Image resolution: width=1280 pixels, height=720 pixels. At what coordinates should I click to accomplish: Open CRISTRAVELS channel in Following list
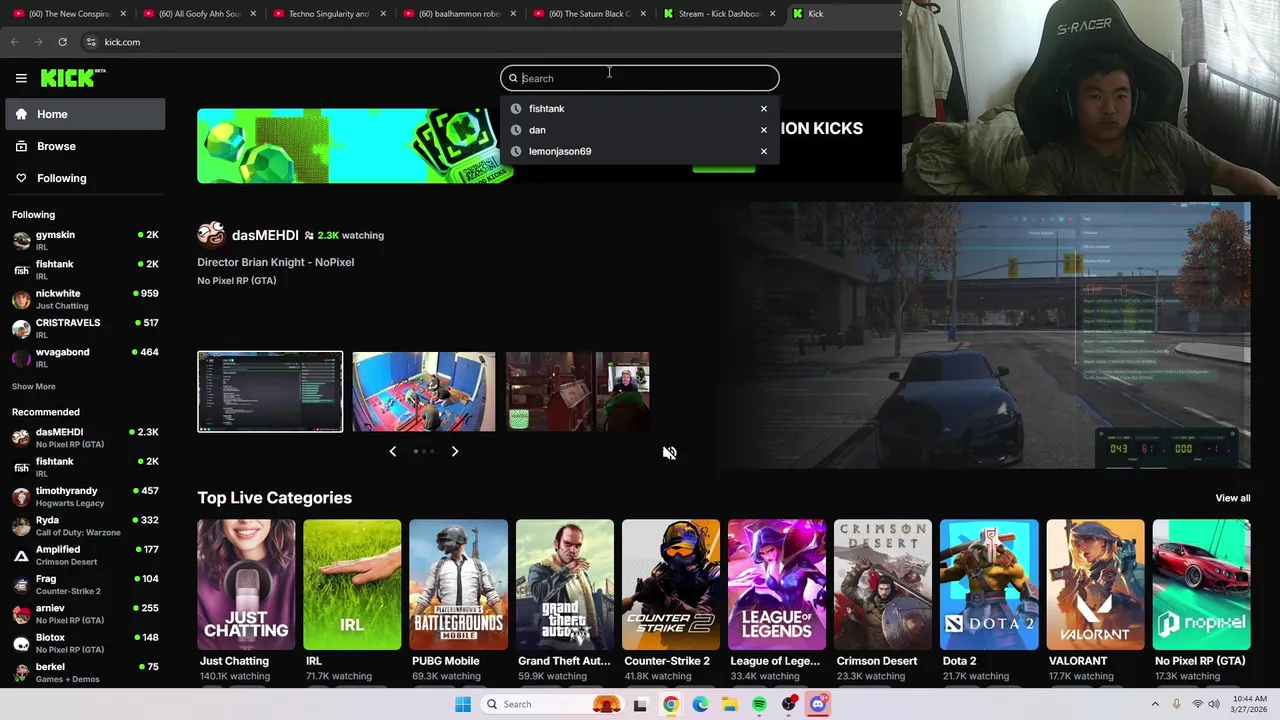click(x=85, y=328)
